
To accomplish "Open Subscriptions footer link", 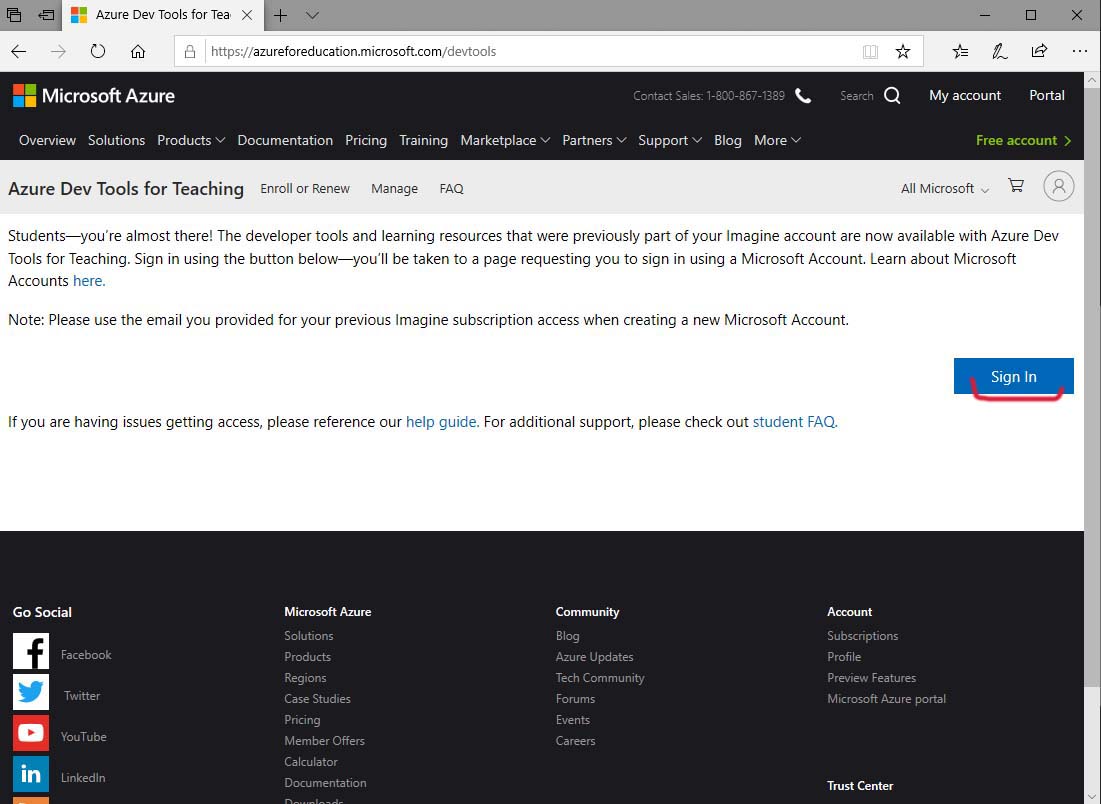I will click(x=862, y=635).
